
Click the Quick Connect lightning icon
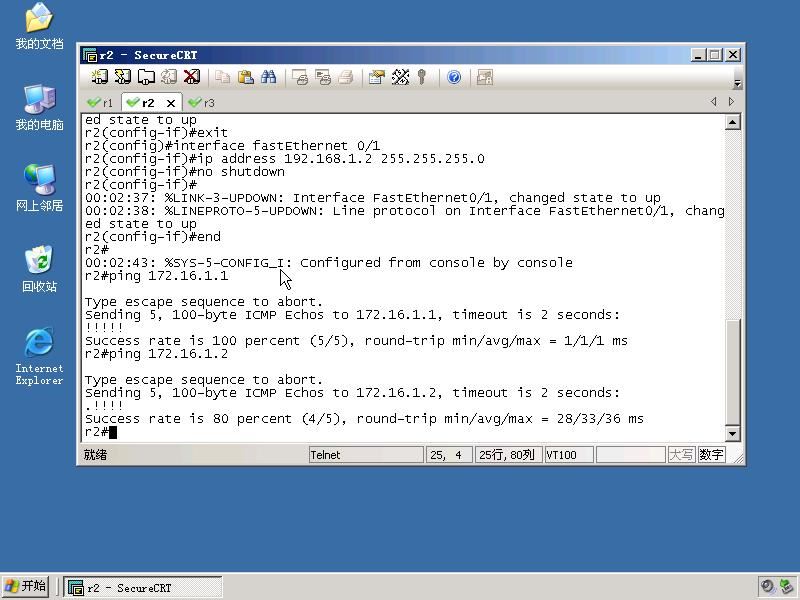122,77
